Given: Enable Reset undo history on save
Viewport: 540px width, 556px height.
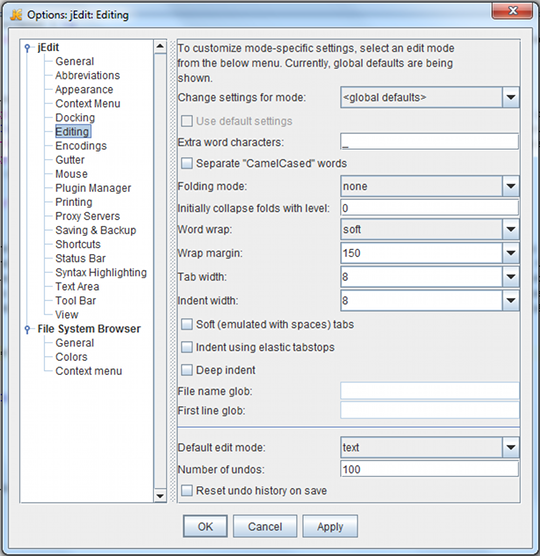Looking at the screenshot, I should pyautogui.click(x=187, y=490).
